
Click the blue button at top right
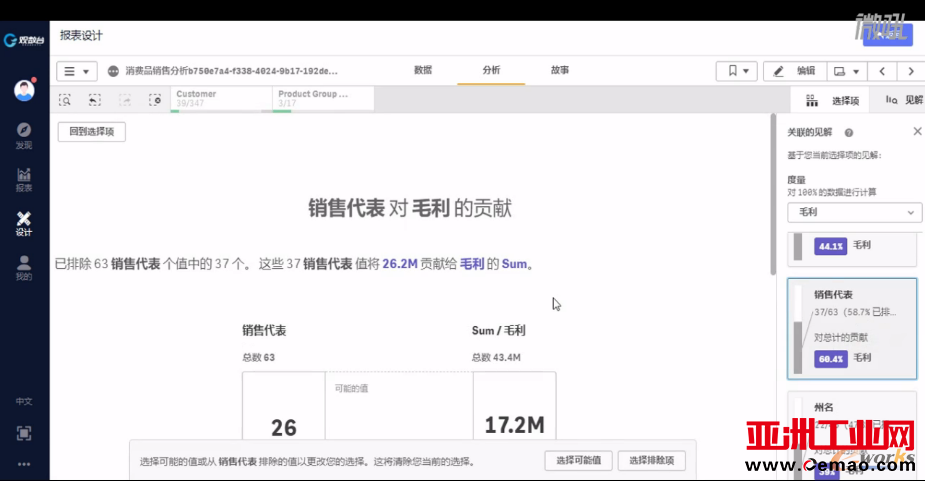tap(888, 35)
